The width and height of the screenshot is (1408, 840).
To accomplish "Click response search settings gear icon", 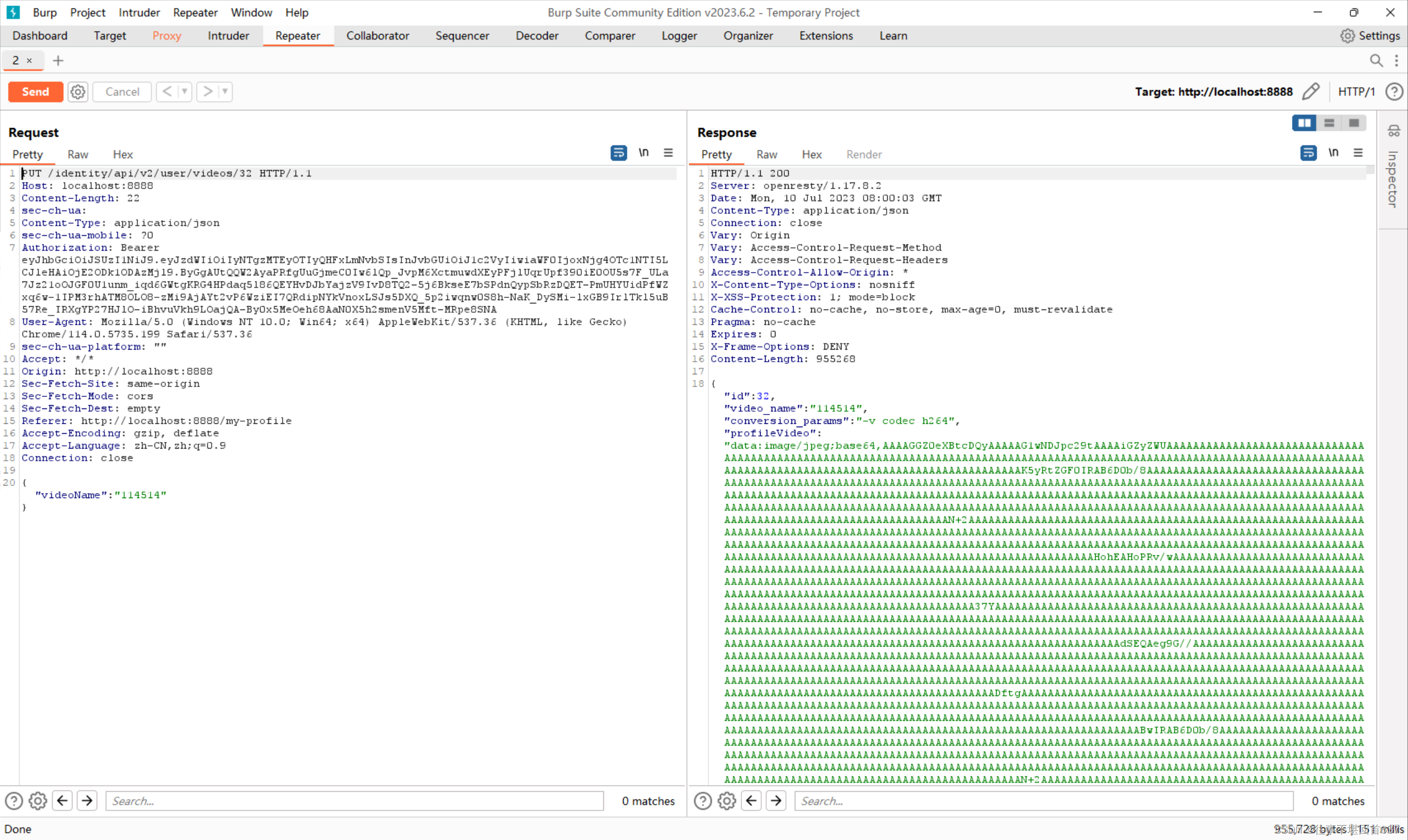I will click(x=727, y=801).
